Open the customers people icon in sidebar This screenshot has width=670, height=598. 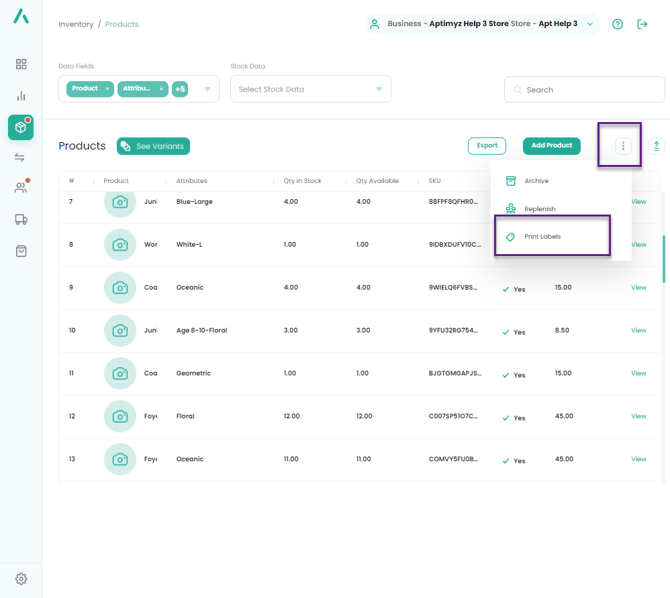[x=21, y=188]
